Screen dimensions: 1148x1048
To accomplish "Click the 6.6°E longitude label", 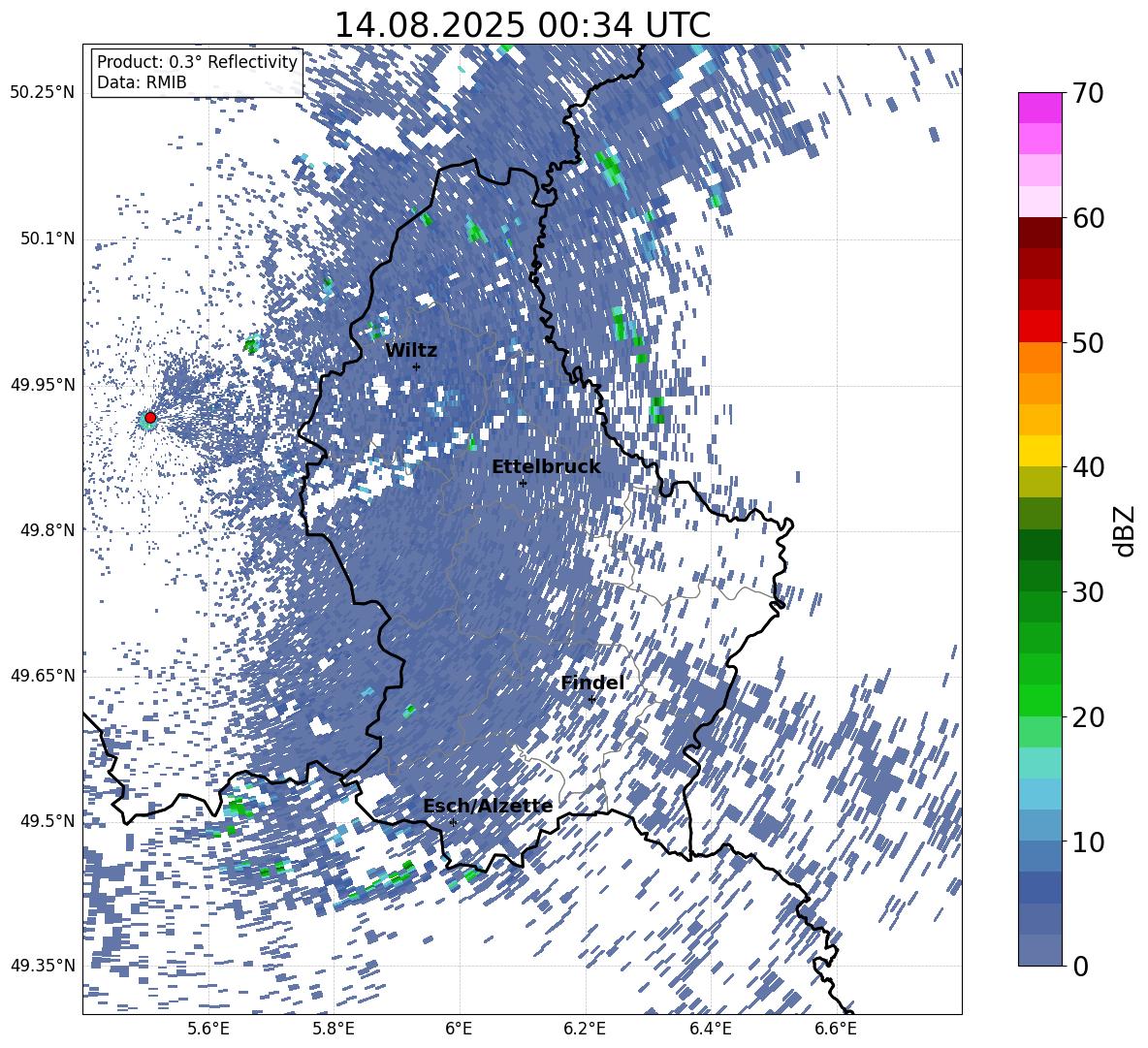I will coord(836,1029).
